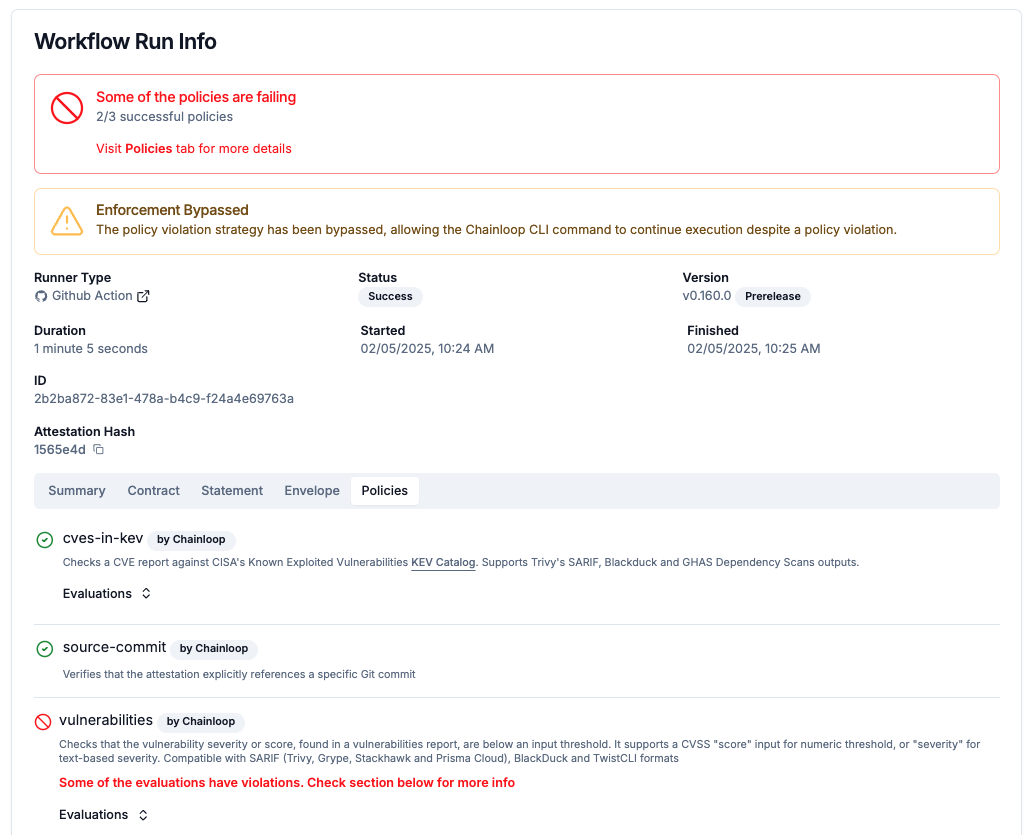Viewport: 1034px width, 835px height.
Task: Expand Evaluations under cves-in-kev policy
Action: pos(107,594)
